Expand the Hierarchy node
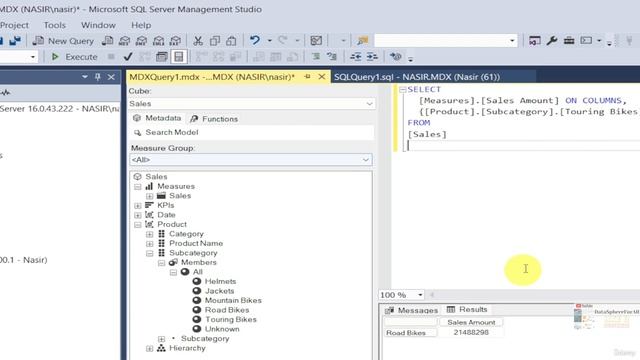Image resolution: width=640 pixels, height=360 pixels. click(150, 349)
